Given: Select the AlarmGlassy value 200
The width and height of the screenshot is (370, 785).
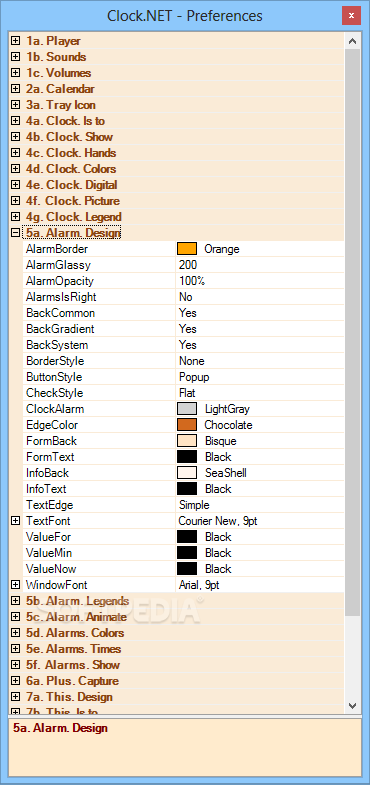Looking at the screenshot, I should 188,265.
